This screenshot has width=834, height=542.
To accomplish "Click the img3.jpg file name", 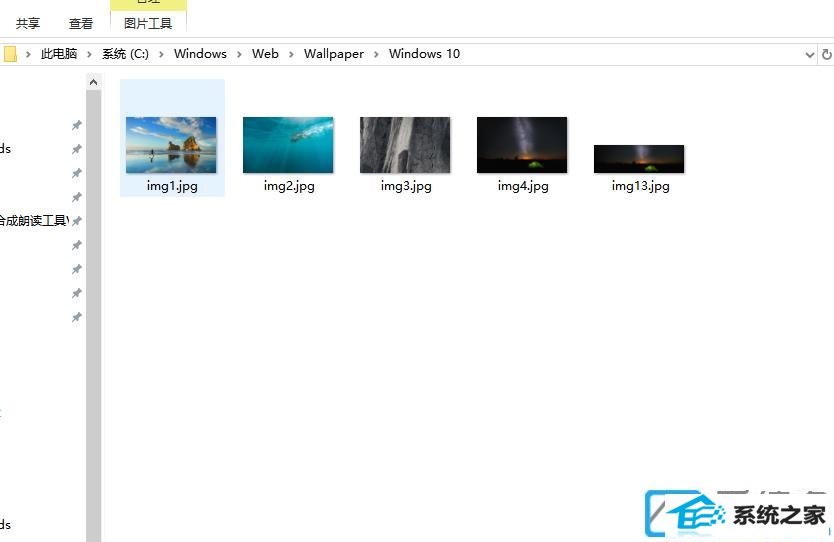I will tap(406, 186).
